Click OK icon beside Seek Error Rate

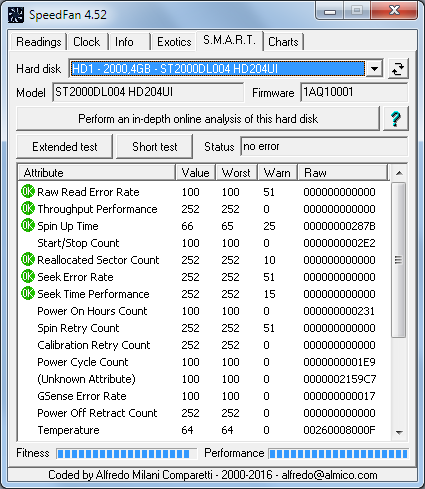coord(28,277)
